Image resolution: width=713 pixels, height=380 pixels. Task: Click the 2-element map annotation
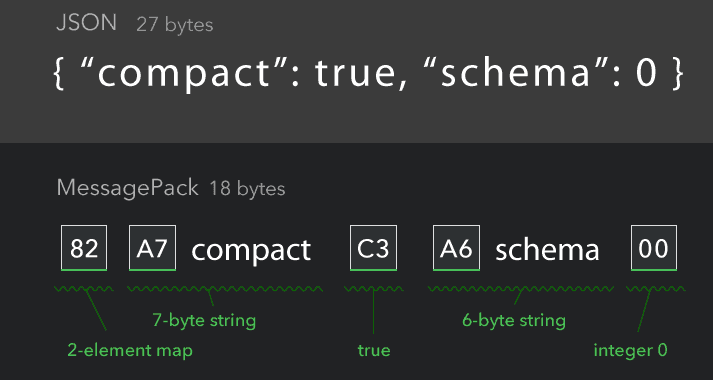click(x=130, y=350)
